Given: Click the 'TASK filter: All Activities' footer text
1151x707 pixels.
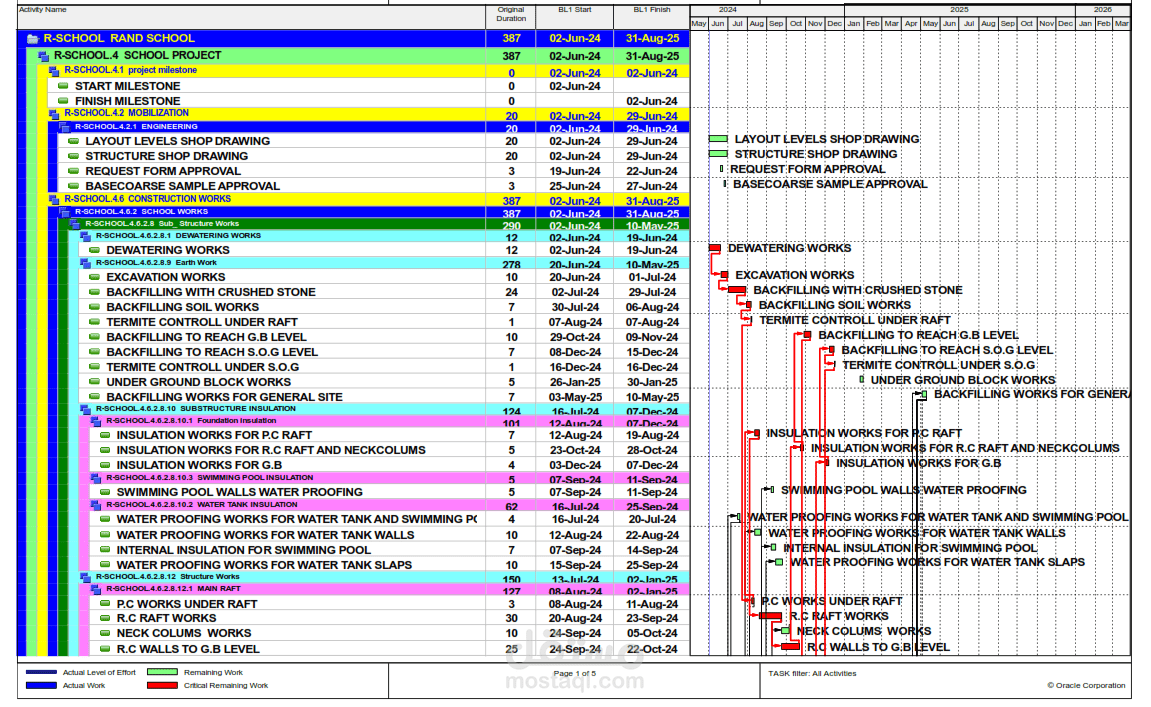Looking at the screenshot, I should 813,673.
